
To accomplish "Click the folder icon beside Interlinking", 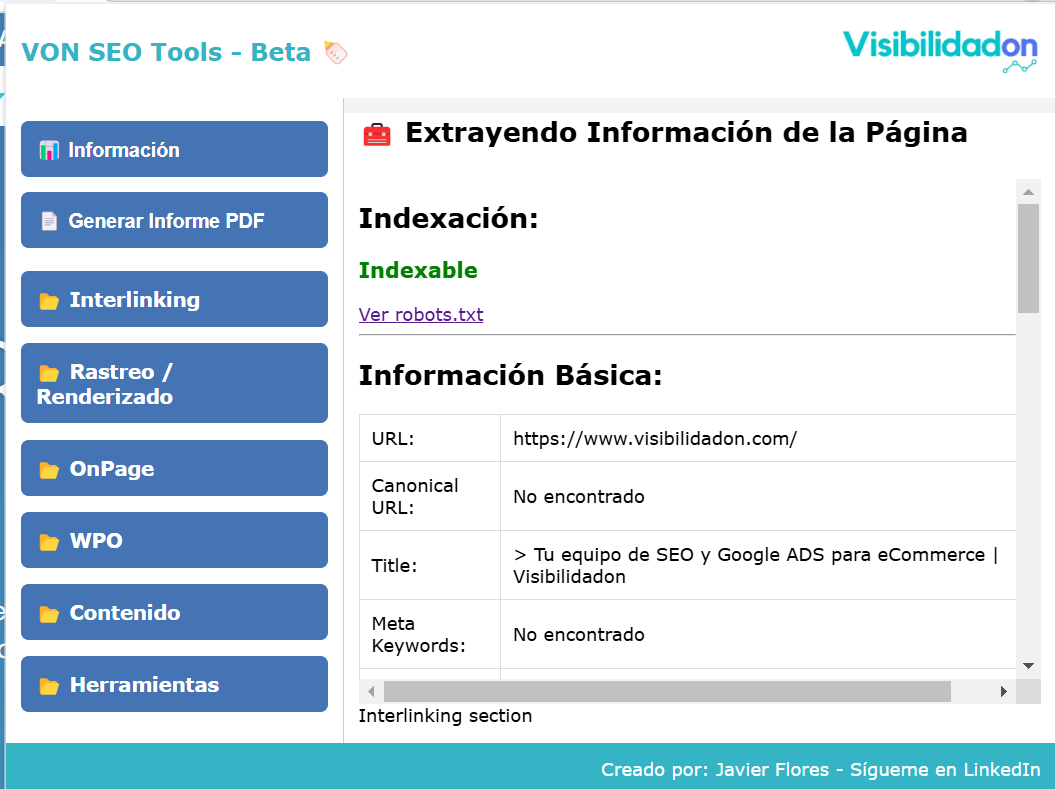I will pyautogui.click(x=49, y=301).
